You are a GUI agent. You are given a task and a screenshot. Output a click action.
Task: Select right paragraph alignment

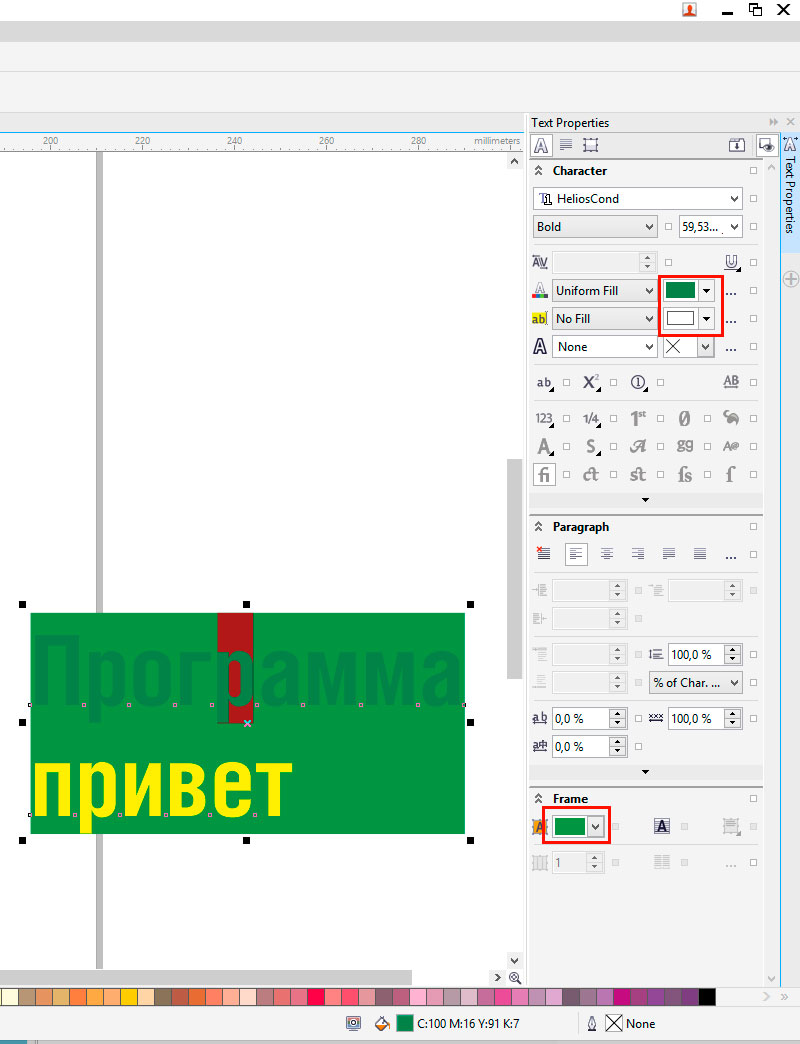638,553
